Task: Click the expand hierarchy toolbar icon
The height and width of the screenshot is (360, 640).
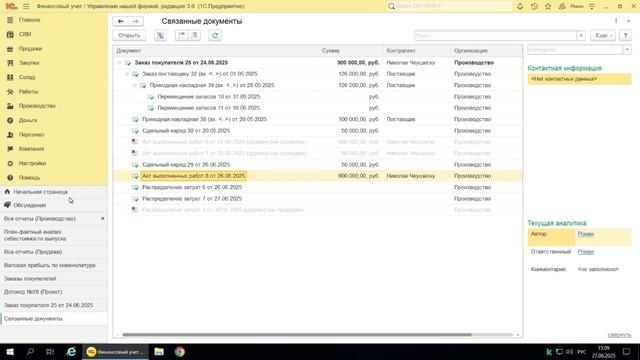Action: coord(182,36)
